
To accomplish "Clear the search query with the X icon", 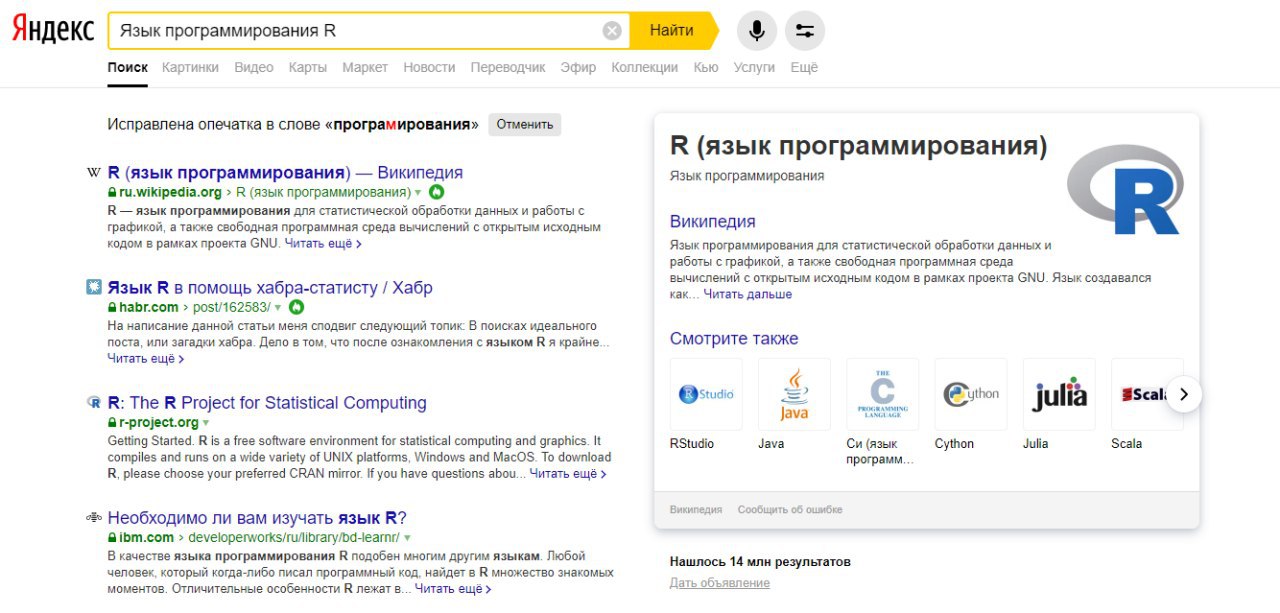I will point(612,31).
